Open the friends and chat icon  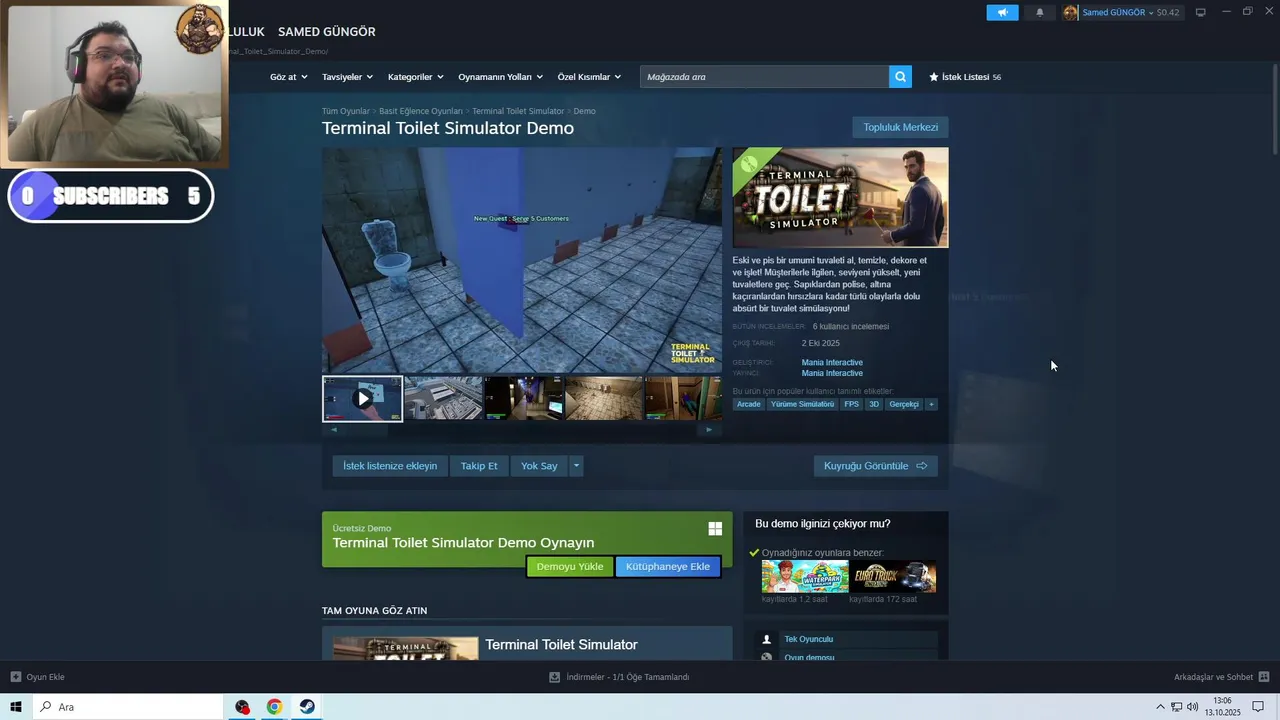pyautogui.click(x=1264, y=677)
